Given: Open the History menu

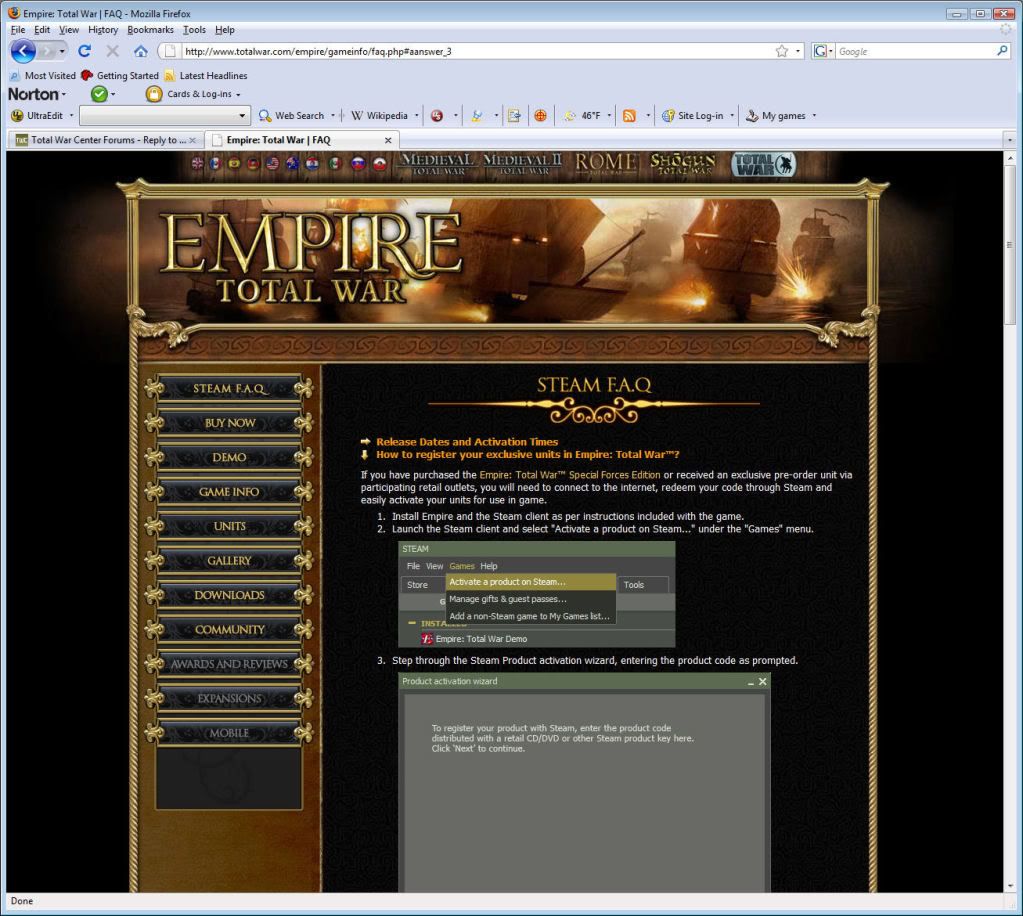Looking at the screenshot, I should 102,30.
